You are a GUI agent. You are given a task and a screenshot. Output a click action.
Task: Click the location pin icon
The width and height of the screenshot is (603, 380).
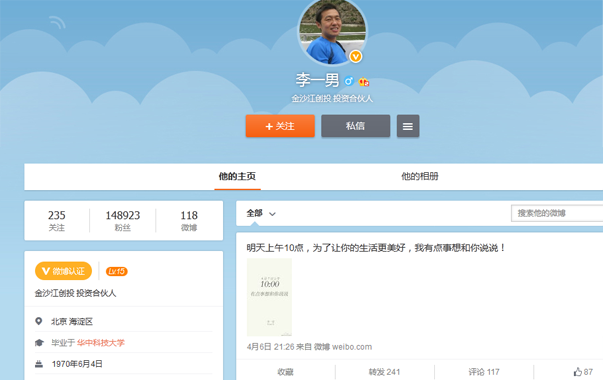(38, 321)
